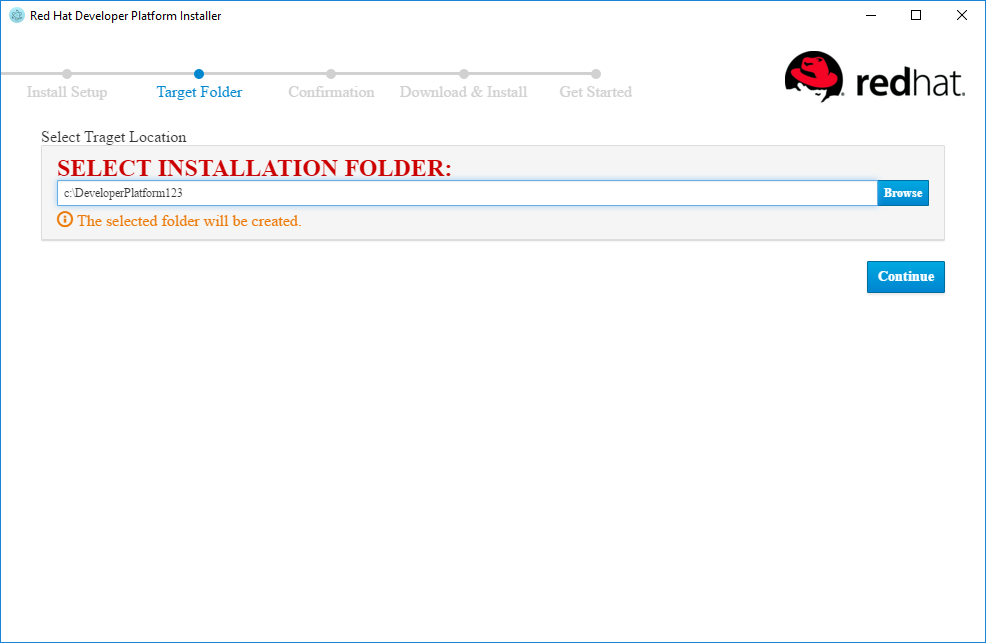Click the Confirmation progress dot
986x643 pixels.
[x=331, y=74]
